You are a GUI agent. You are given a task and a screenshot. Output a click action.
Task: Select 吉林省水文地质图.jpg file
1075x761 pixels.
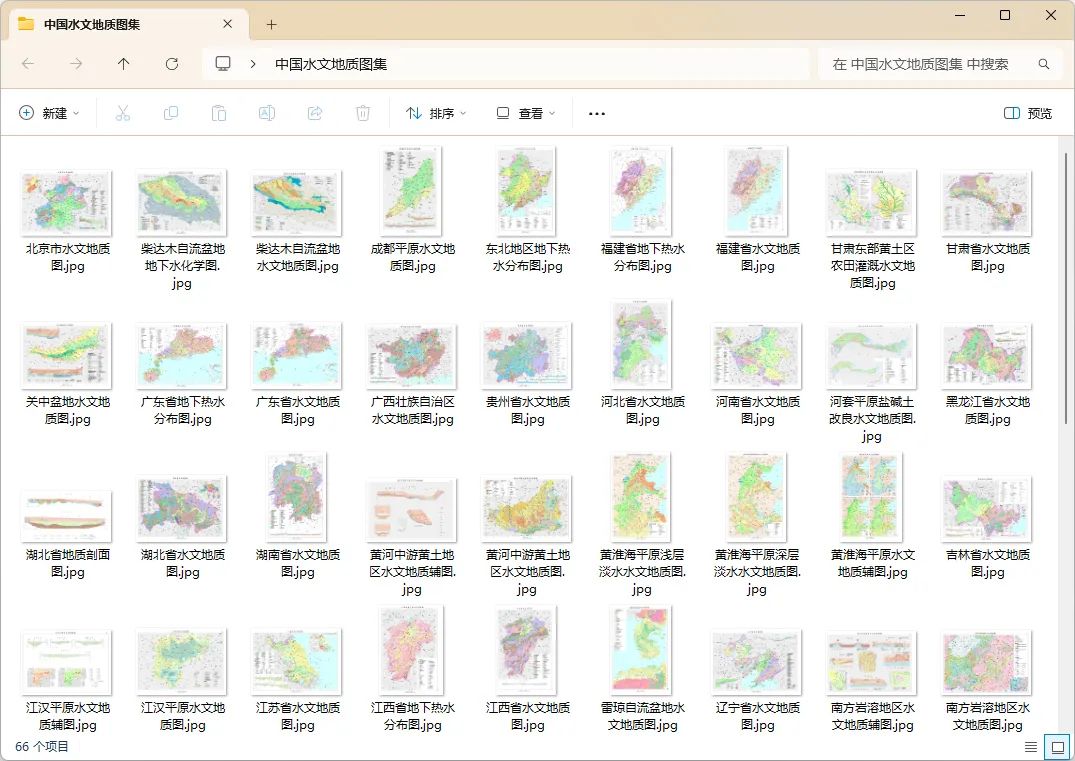987,527
